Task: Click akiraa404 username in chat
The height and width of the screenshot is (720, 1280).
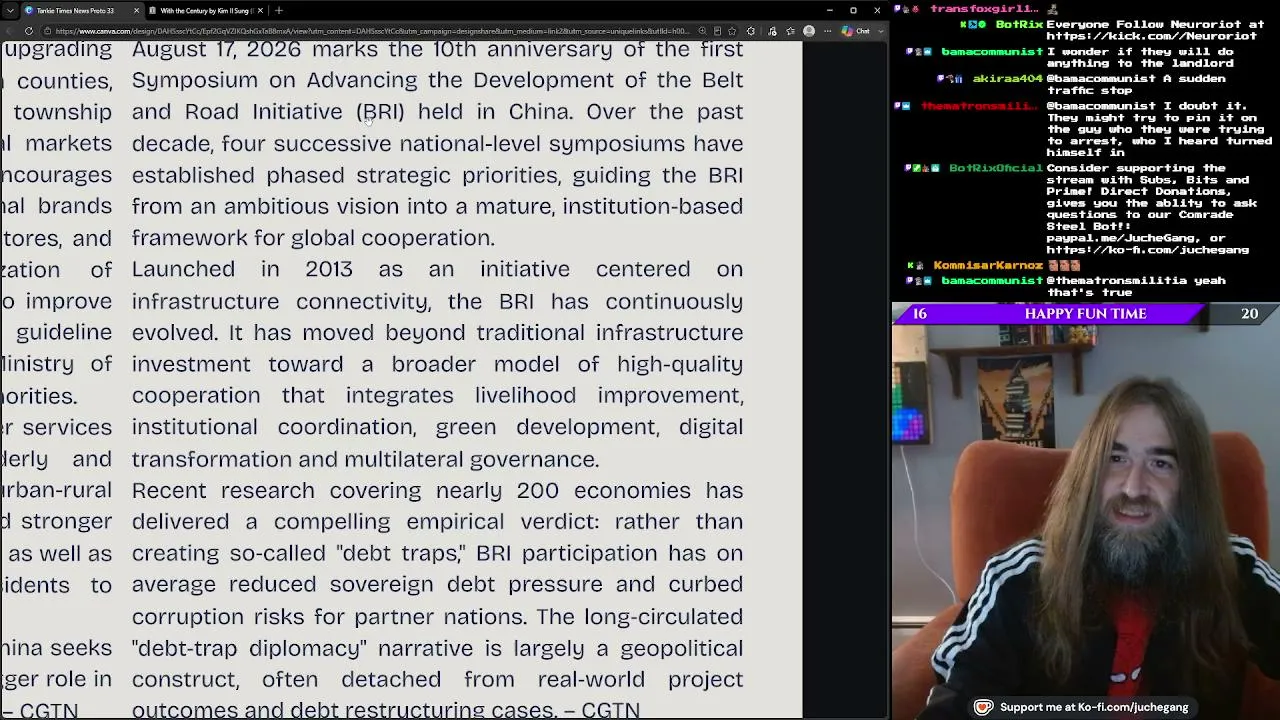Action: pos(1007,78)
